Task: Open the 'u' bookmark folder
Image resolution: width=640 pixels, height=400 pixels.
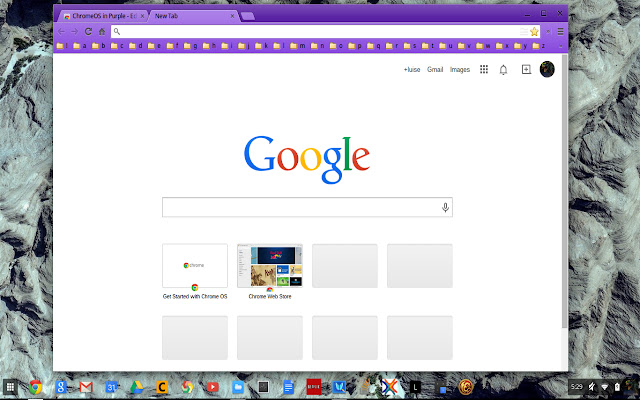Action: [x=446, y=46]
